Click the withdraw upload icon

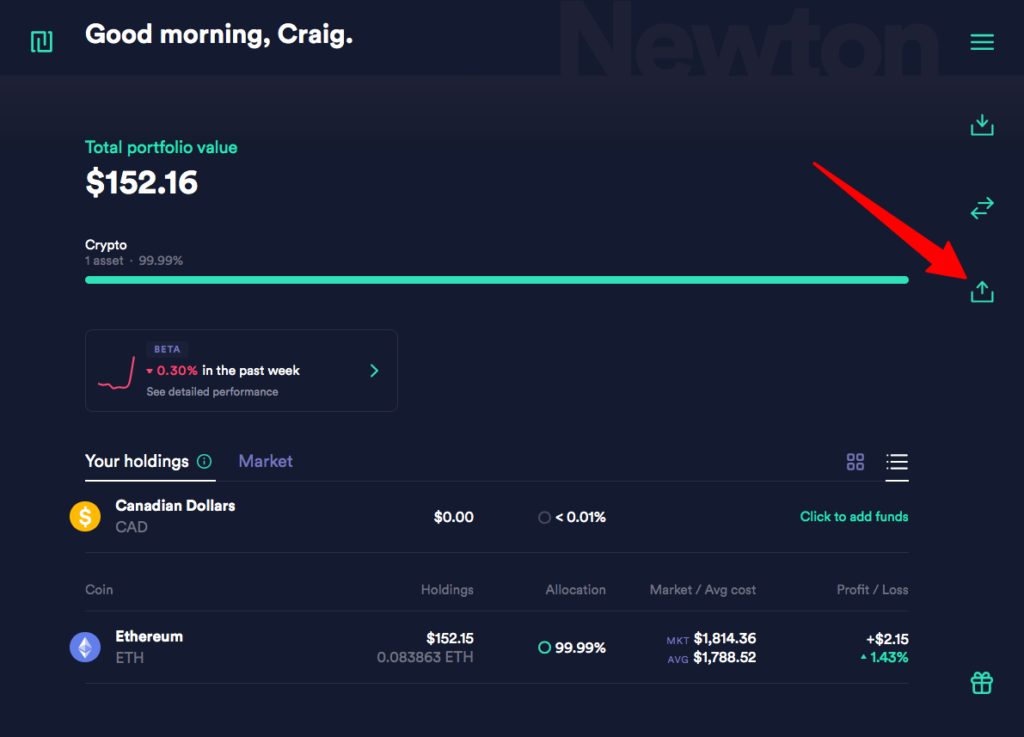click(x=982, y=291)
